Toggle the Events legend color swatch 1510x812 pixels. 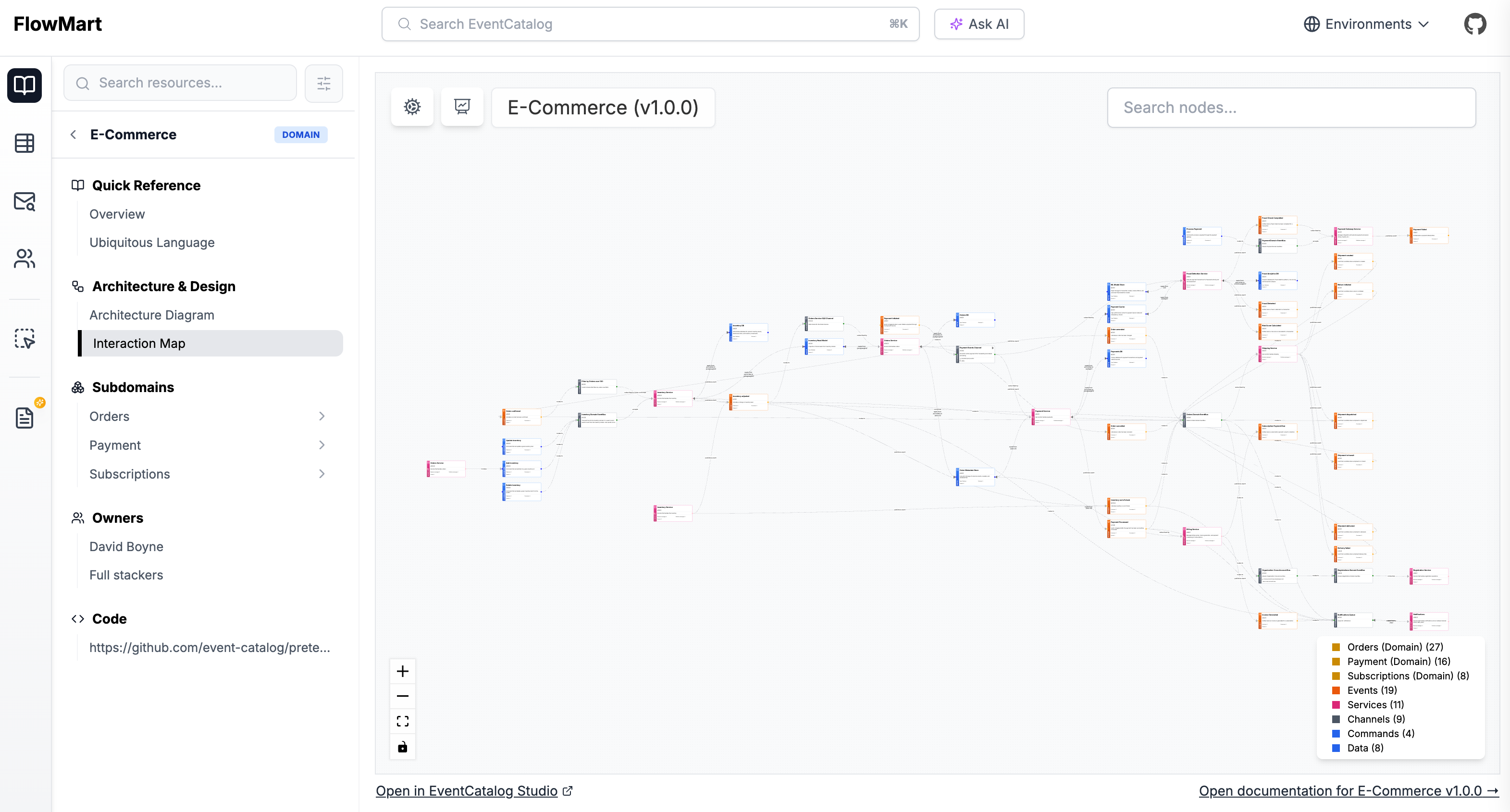1336,690
